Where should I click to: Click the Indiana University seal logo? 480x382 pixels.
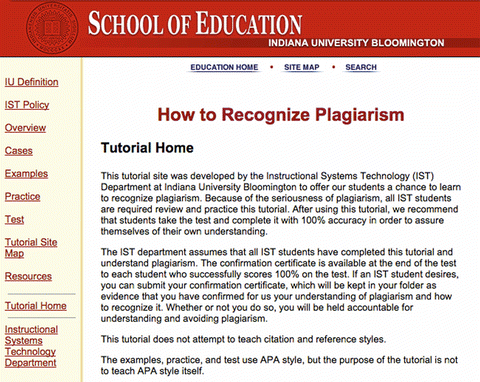[x=52, y=28]
